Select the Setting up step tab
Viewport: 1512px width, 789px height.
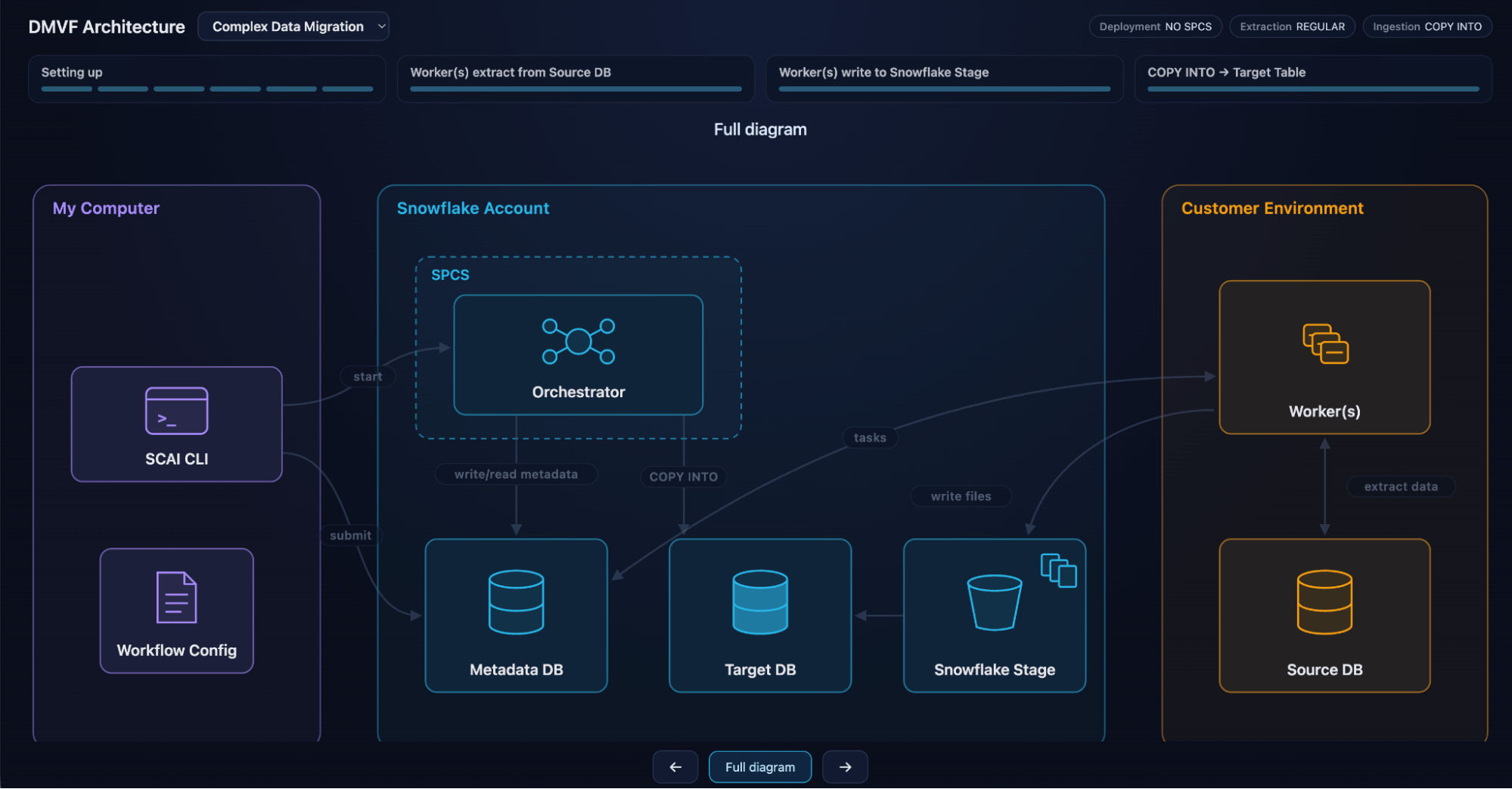[x=206, y=79]
